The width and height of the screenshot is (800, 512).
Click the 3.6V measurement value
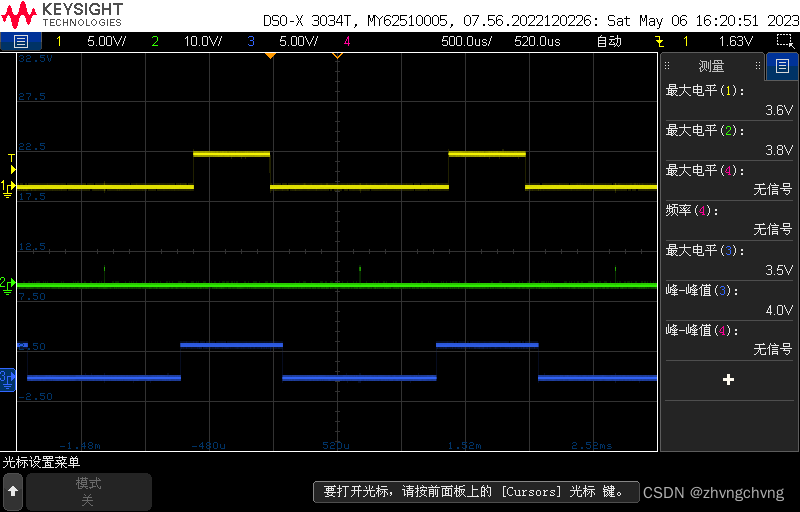coord(779,110)
